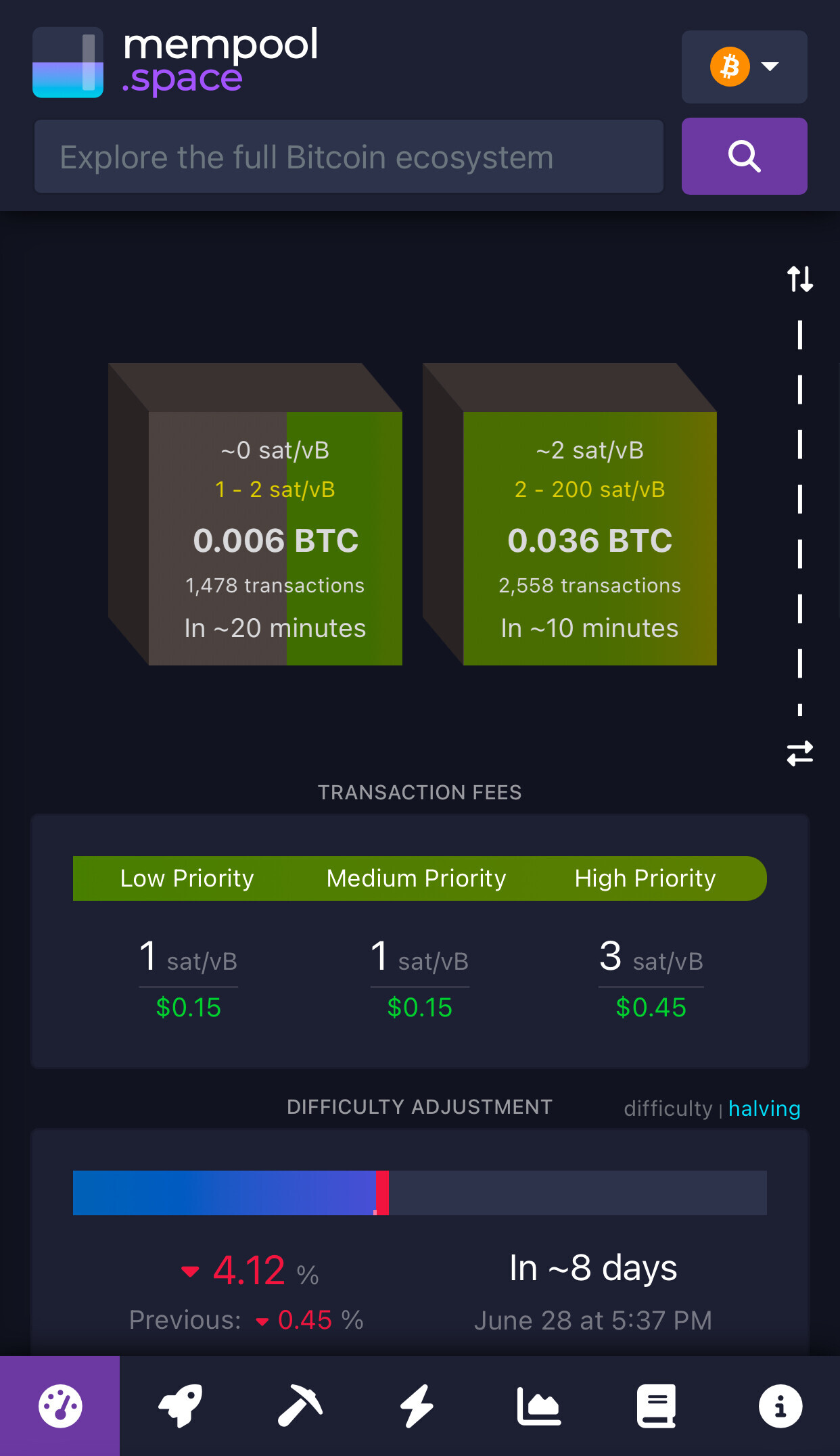The height and width of the screenshot is (1456, 840).
Task: Open the graphs area-chart page
Action: 539,1406
